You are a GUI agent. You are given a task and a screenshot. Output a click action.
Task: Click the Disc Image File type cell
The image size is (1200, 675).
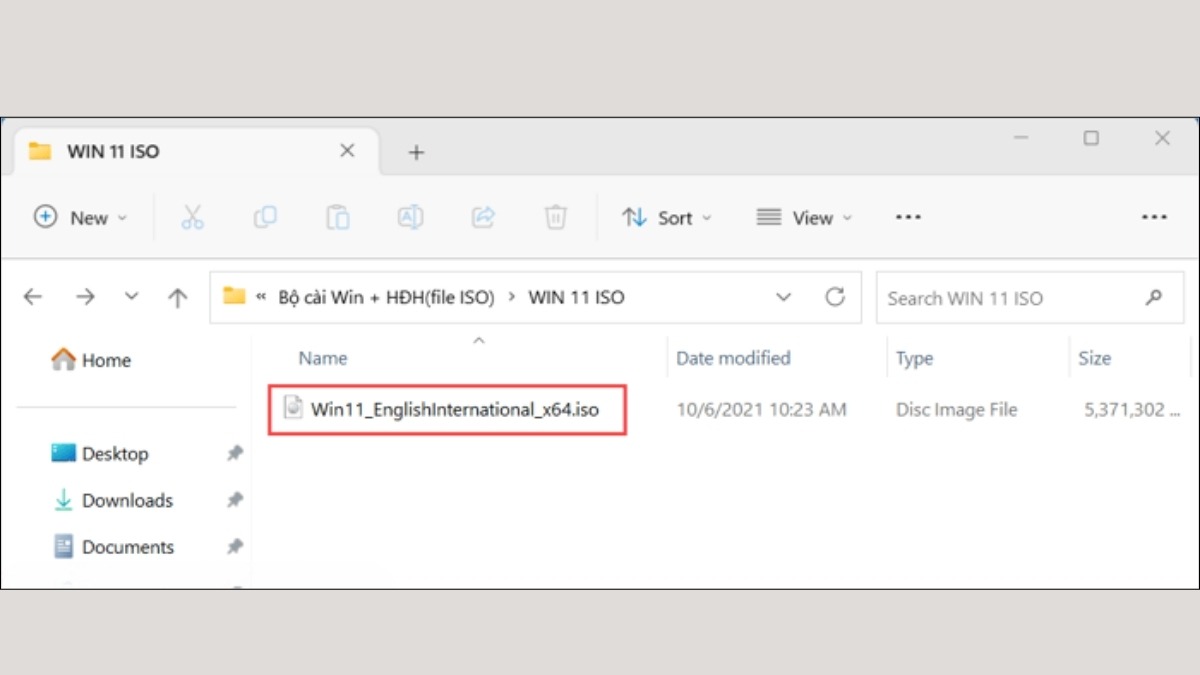(956, 409)
